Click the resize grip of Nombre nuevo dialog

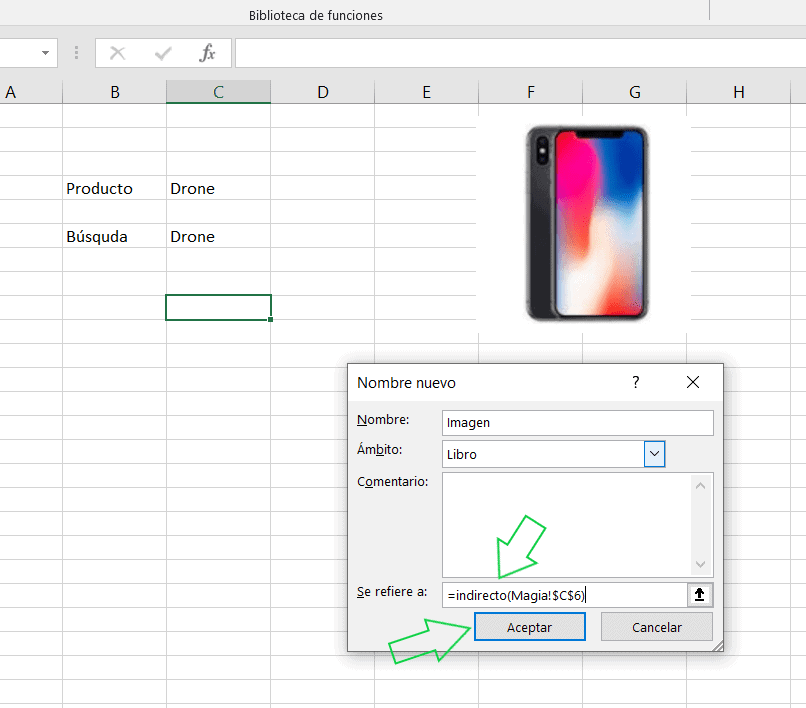(718, 646)
